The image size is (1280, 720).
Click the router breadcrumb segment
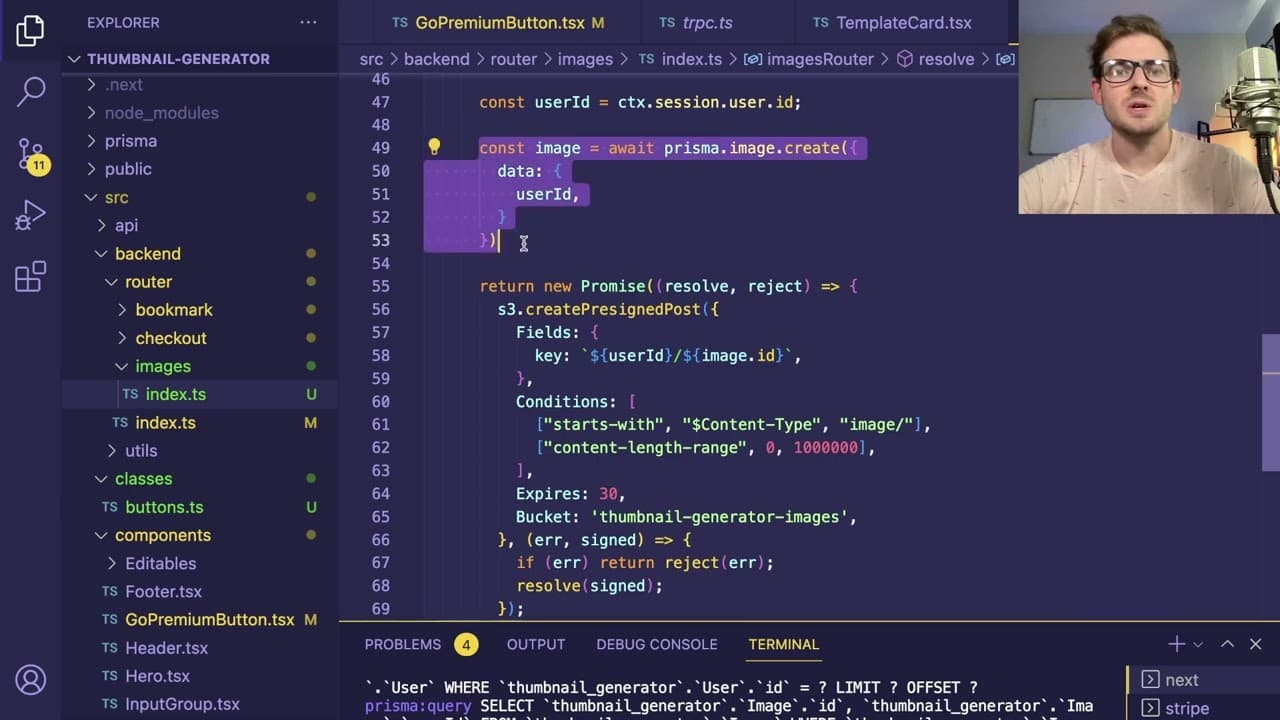[x=514, y=59]
